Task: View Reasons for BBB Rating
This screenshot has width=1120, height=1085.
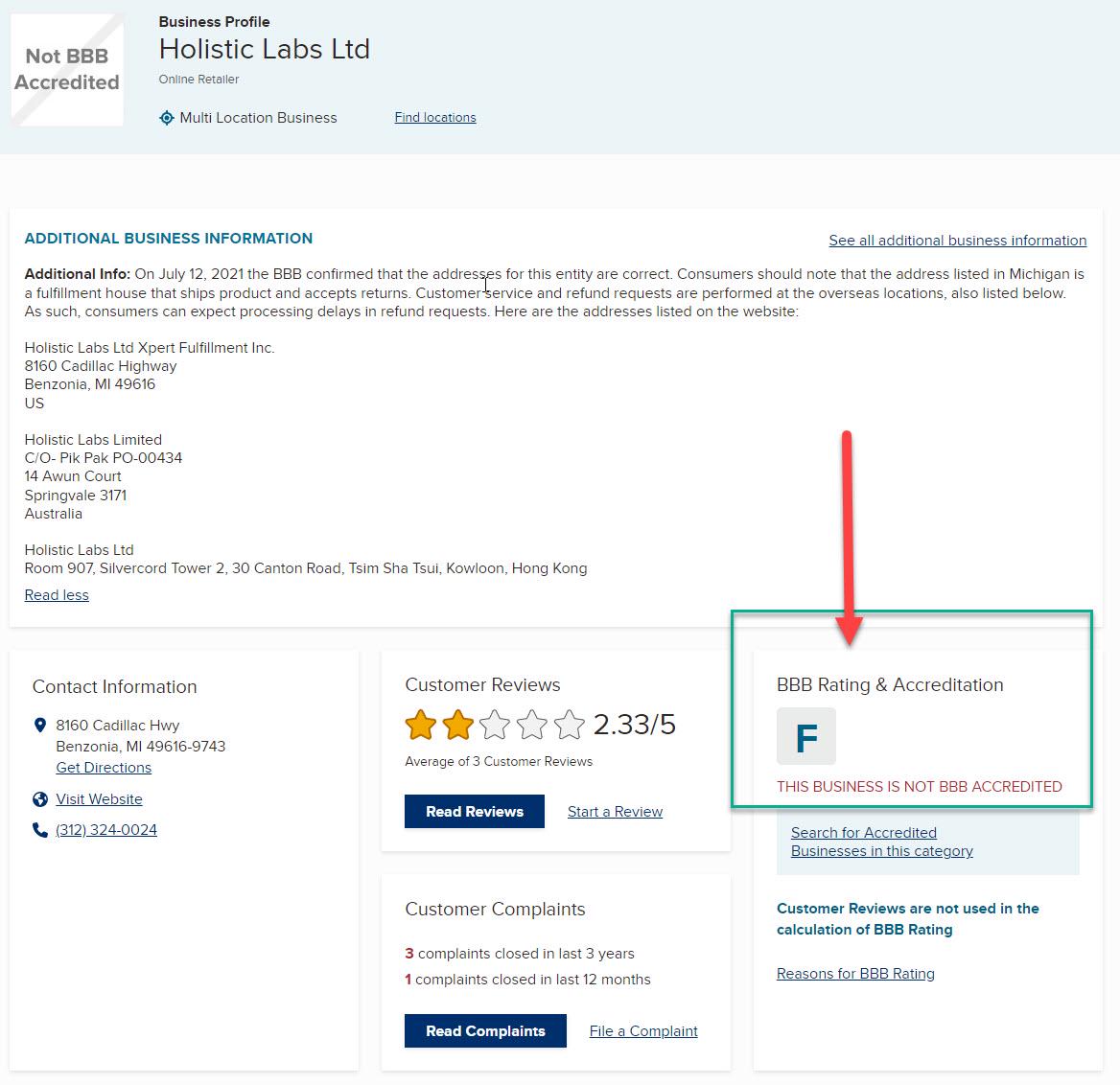Action: click(x=855, y=975)
